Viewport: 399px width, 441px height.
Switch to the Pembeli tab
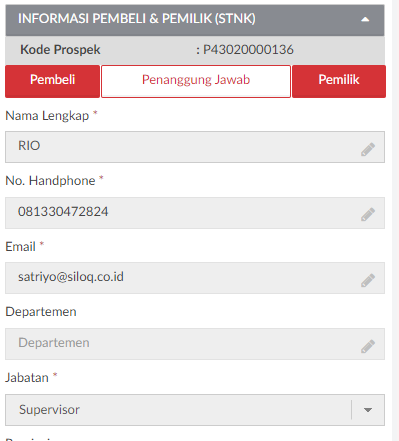coord(53,81)
